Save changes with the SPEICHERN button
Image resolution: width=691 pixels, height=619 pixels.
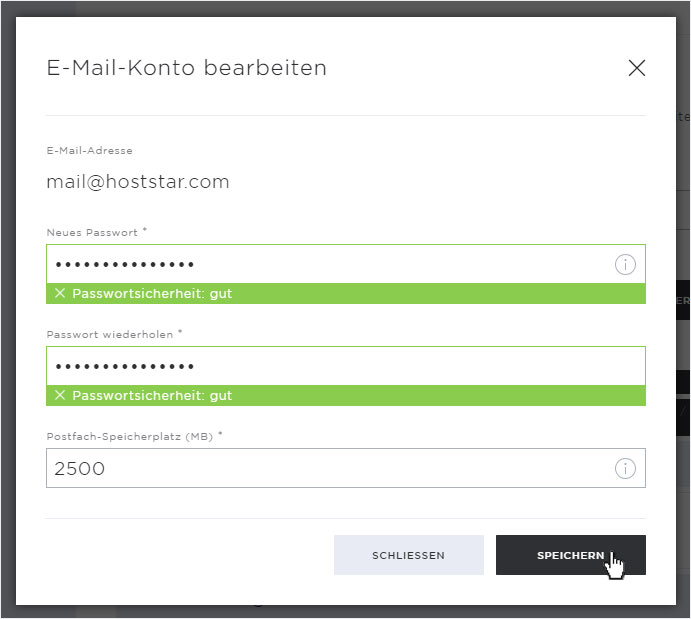(571, 555)
